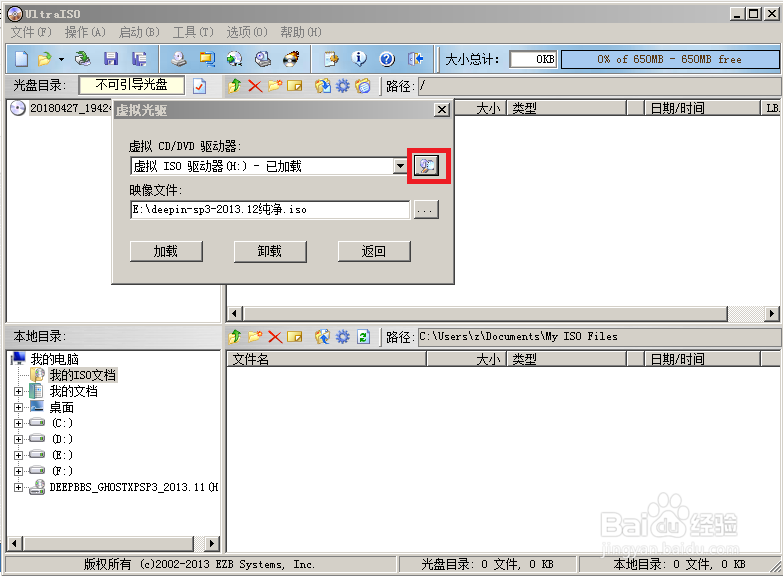Expand the DEEPBBS_GHOSTXPSP3_2013.11 node
The image size is (783, 576).
(18, 487)
